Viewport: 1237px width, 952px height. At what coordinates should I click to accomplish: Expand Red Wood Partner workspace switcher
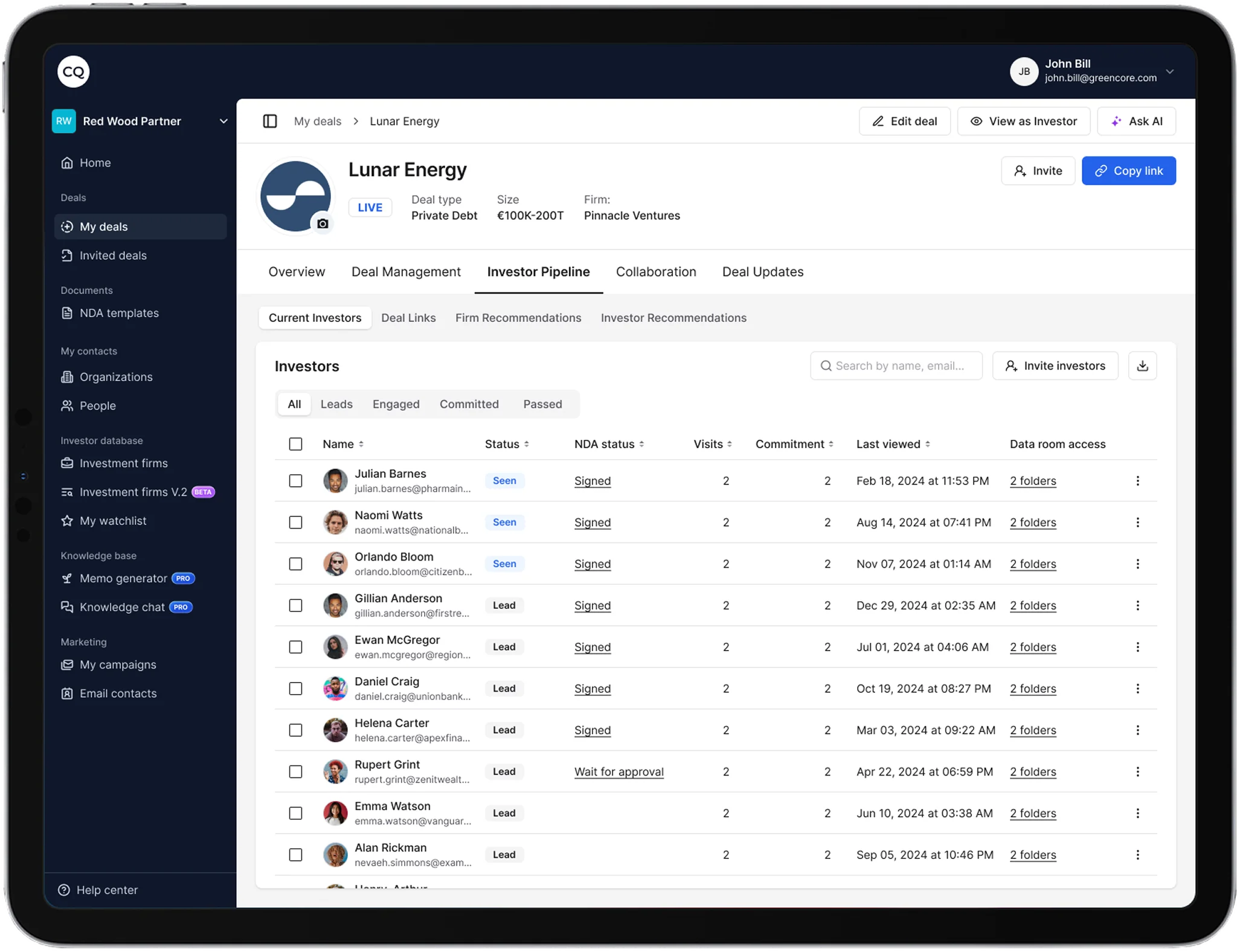click(223, 121)
